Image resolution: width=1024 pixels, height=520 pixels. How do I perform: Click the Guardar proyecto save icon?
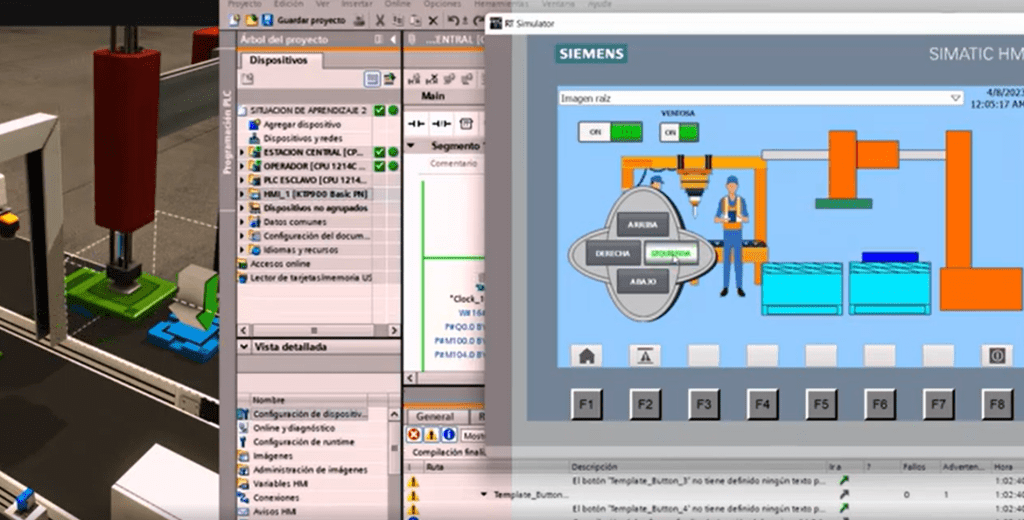coord(272,19)
